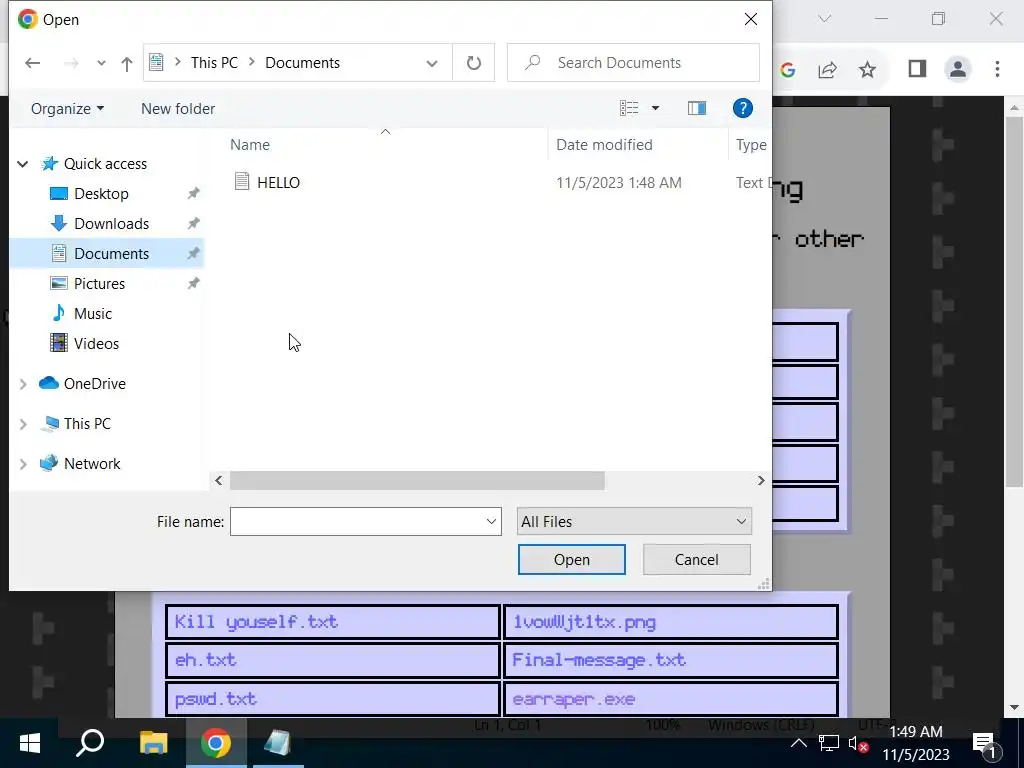The image size is (1024, 768).
Task: Open Chrome profile avatar
Action: [957, 69]
